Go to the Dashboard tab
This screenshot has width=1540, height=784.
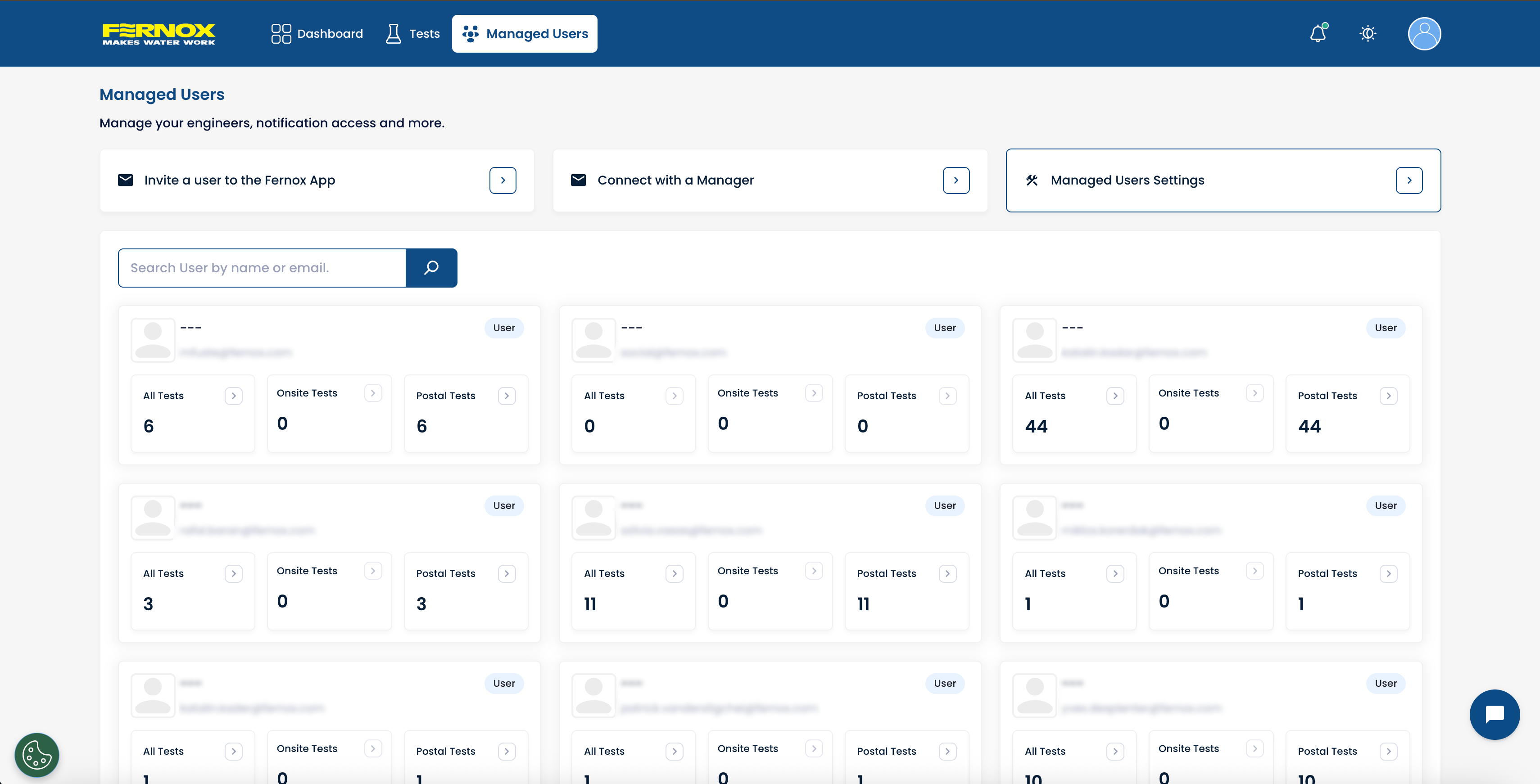point(317,33)
